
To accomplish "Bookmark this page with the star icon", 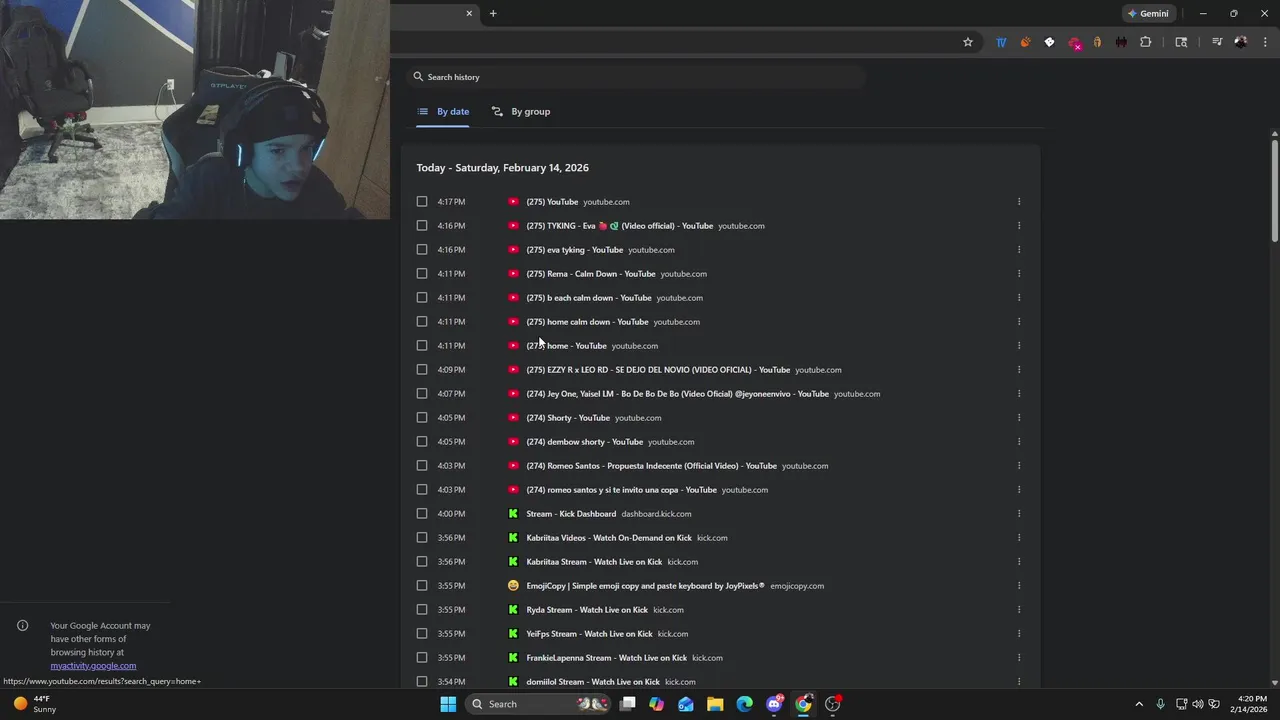I will point(968,42).
